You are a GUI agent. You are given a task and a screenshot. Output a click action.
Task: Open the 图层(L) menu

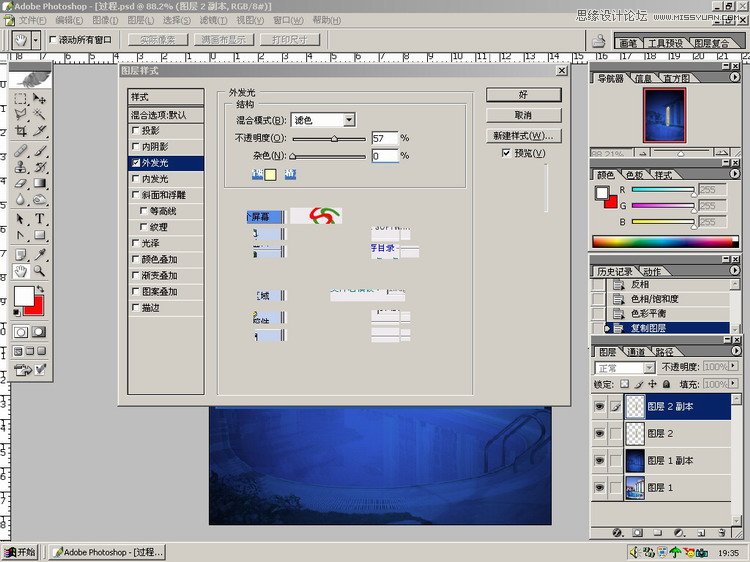(x=141, y=20)
